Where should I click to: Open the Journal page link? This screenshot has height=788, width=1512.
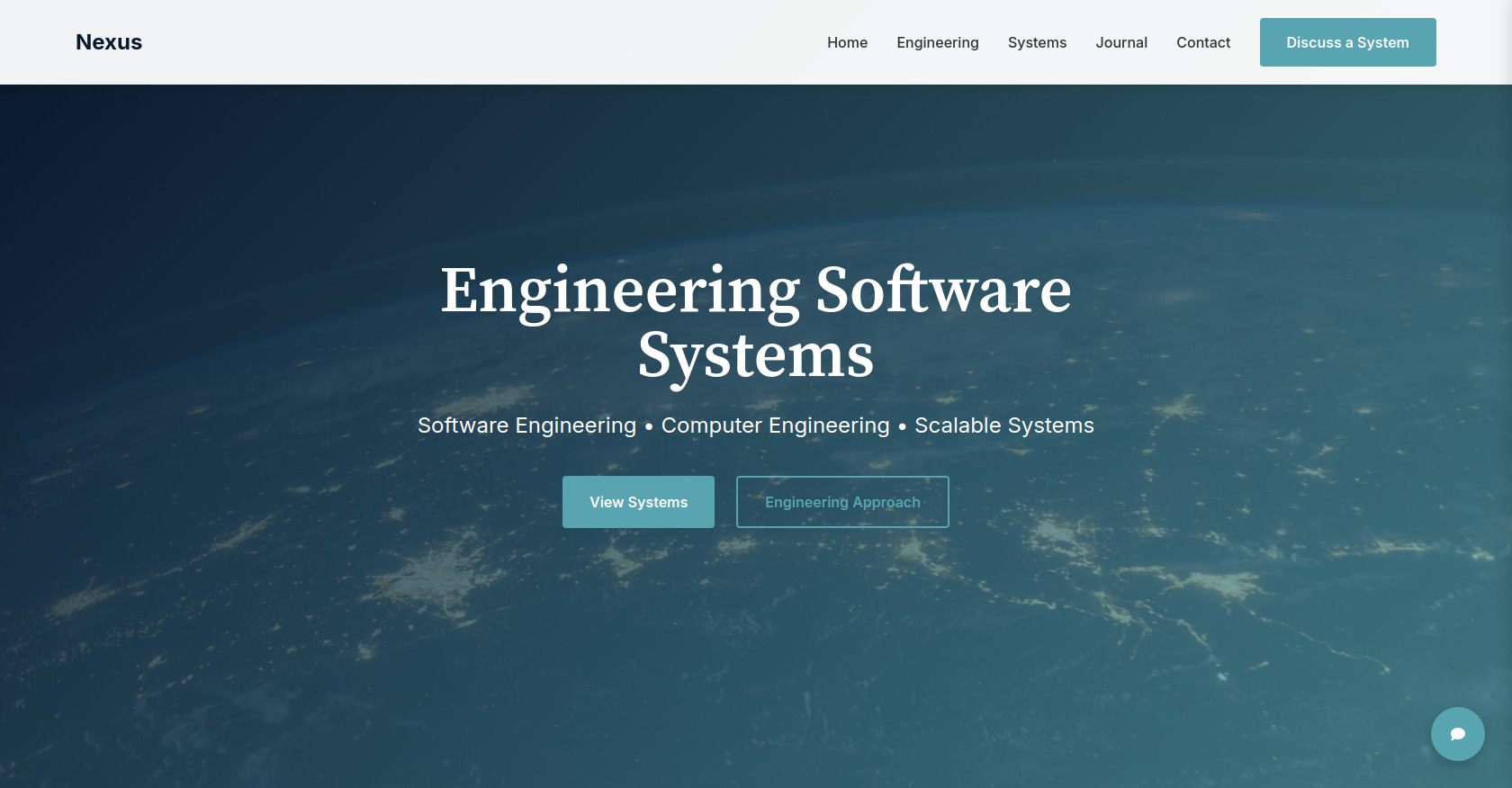[x=1120, y=42]
